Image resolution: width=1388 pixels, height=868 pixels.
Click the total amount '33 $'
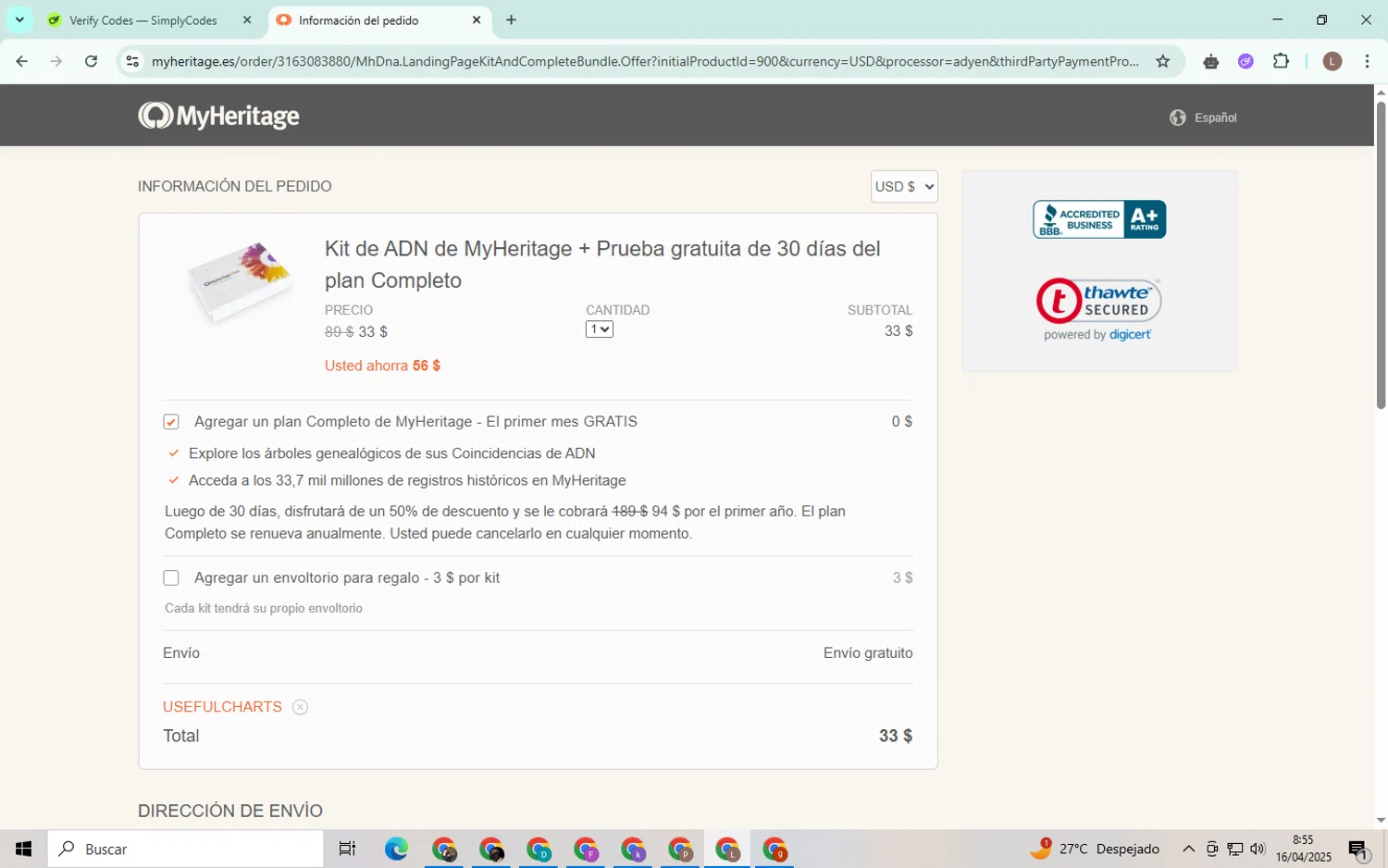(x=896, y=736)
